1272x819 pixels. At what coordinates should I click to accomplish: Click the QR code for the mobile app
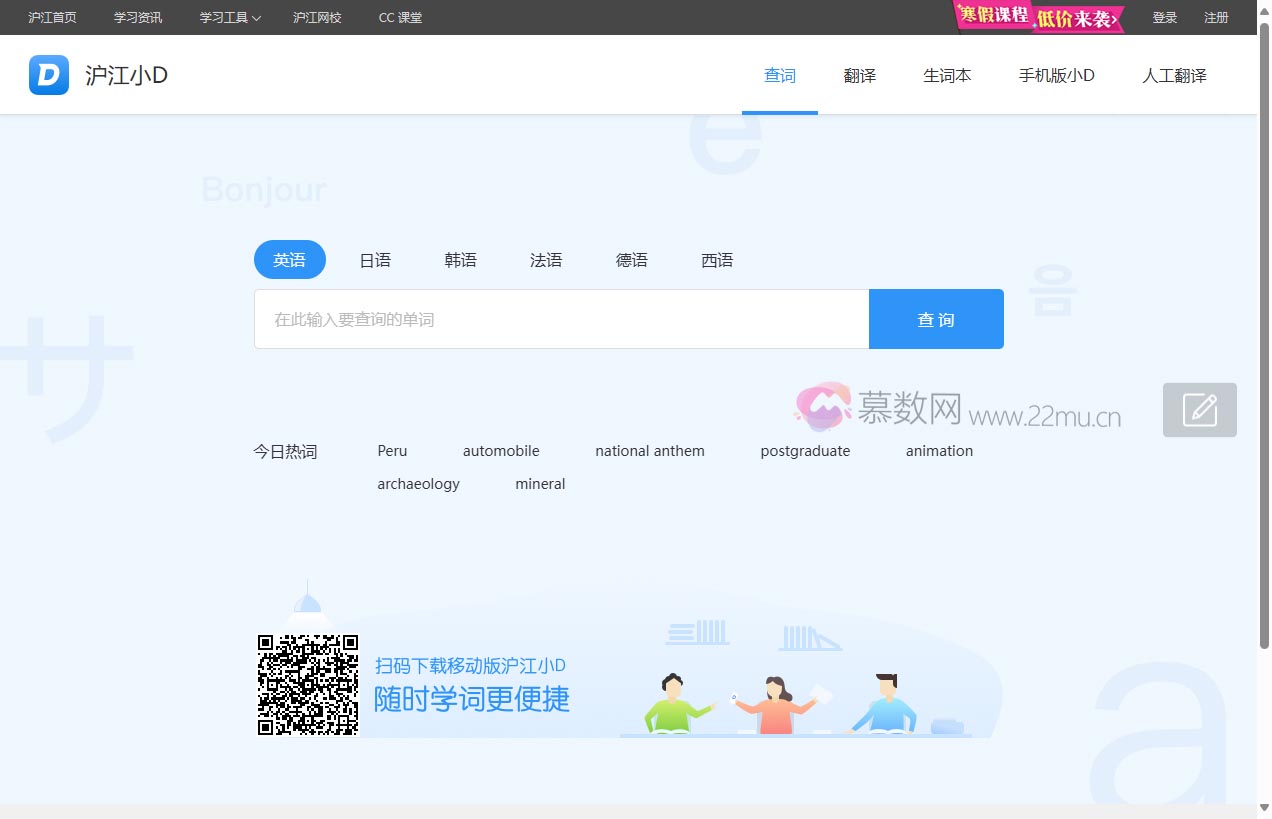[307, 684]
